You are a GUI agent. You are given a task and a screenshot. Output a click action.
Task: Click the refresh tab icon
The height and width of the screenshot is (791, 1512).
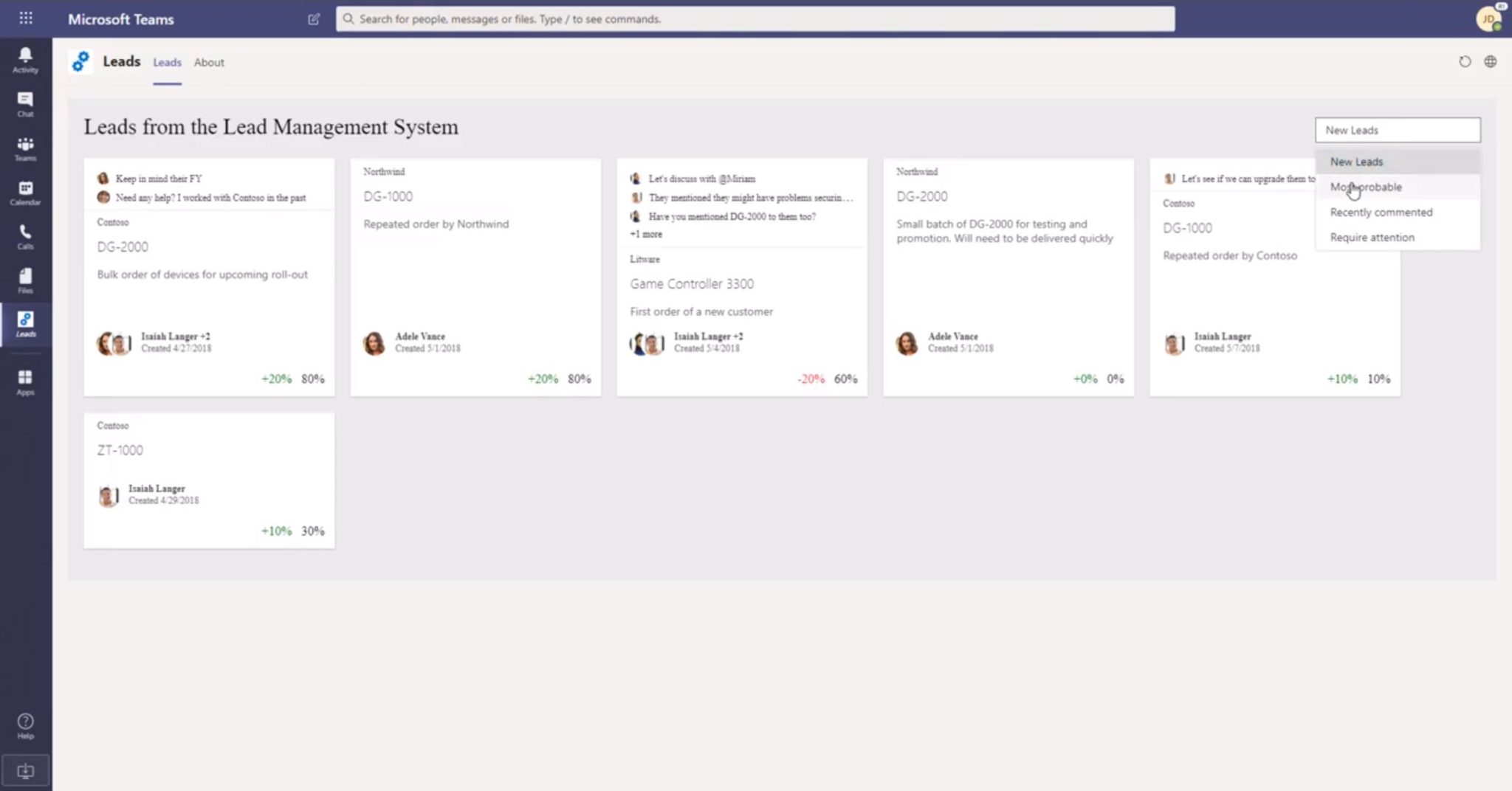coord(1465,62)
